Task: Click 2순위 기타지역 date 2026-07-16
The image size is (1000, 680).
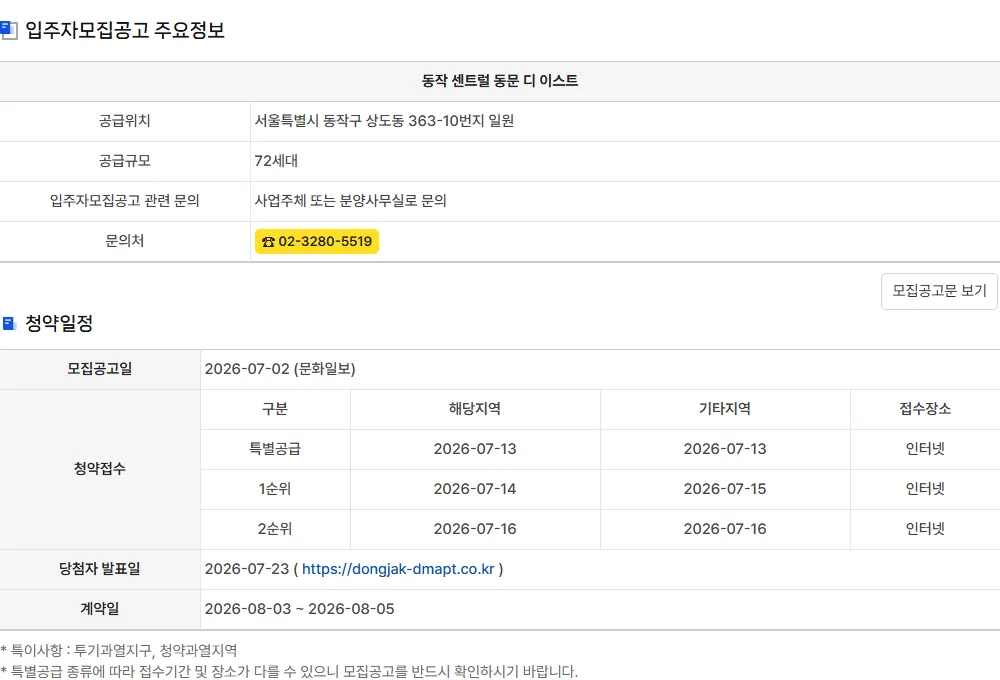Action: click(724, 529)
